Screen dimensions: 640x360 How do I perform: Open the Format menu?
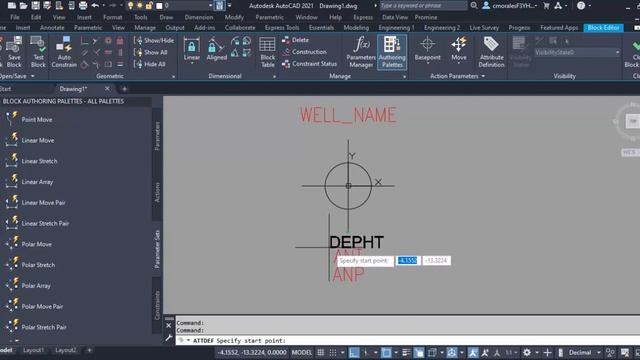coord(113,17)
